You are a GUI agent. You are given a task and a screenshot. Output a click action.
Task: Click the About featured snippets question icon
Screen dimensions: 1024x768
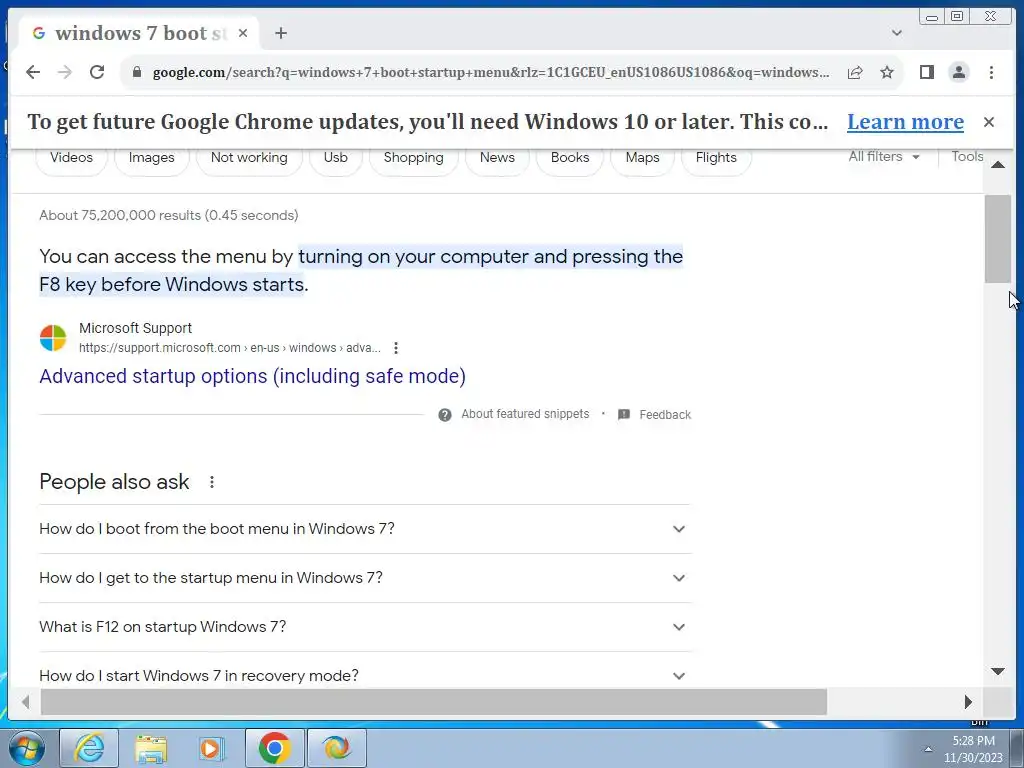445,415
